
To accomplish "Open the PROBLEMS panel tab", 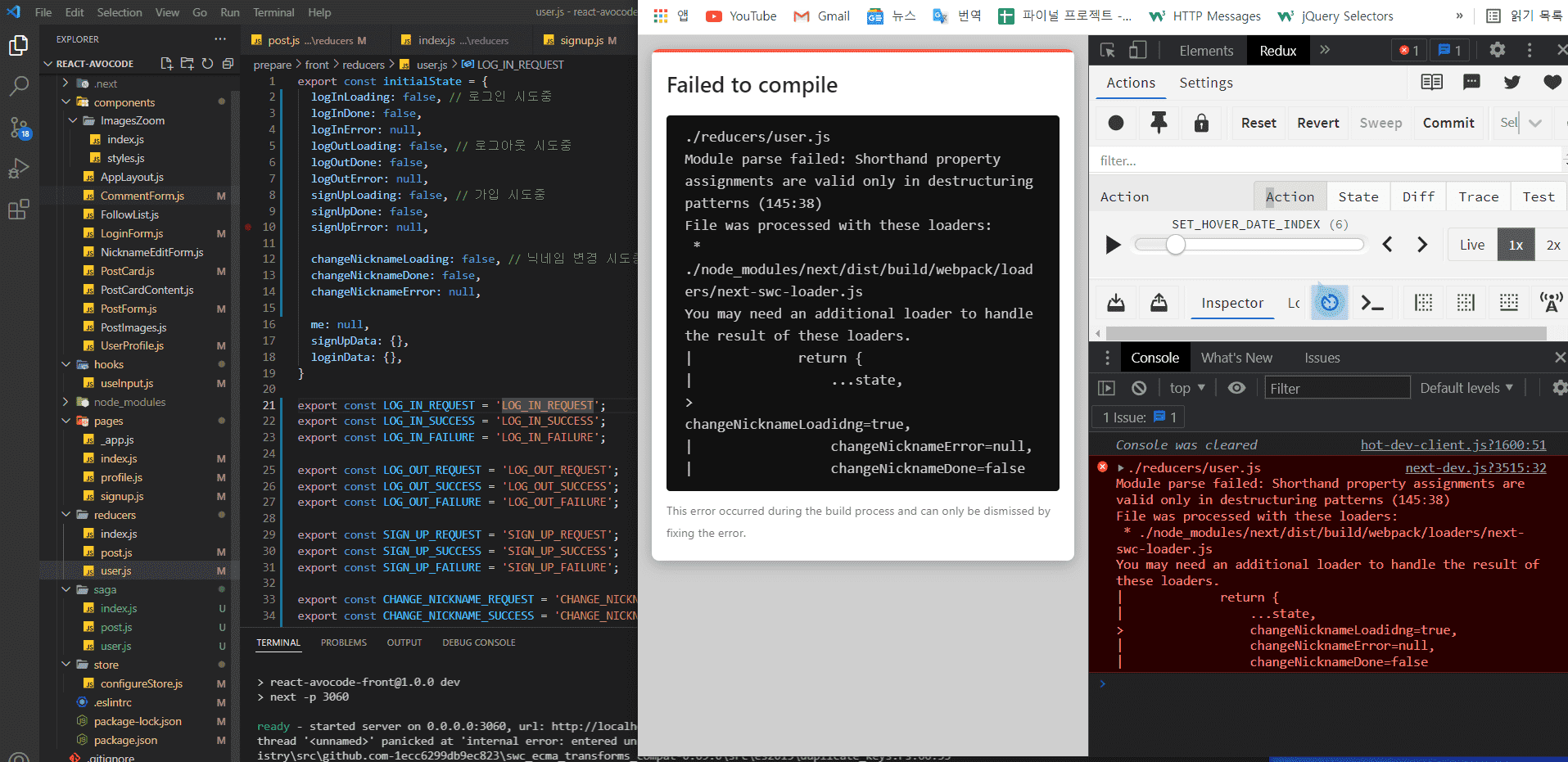I will (x=343, y=643).
